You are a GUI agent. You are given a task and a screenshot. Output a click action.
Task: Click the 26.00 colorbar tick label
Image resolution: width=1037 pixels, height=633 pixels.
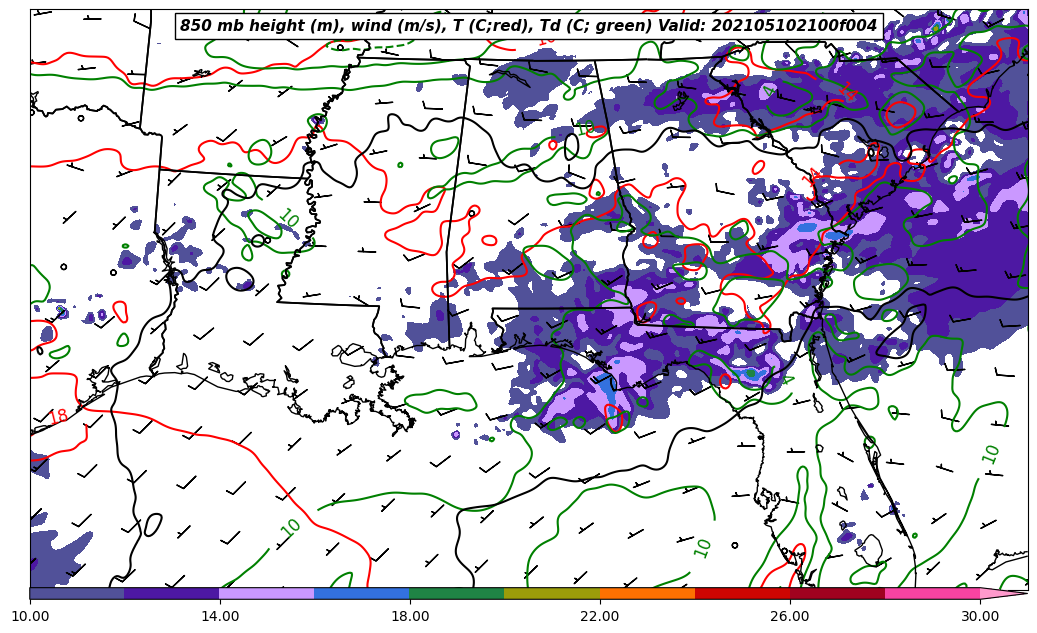(x=790, y=616)
